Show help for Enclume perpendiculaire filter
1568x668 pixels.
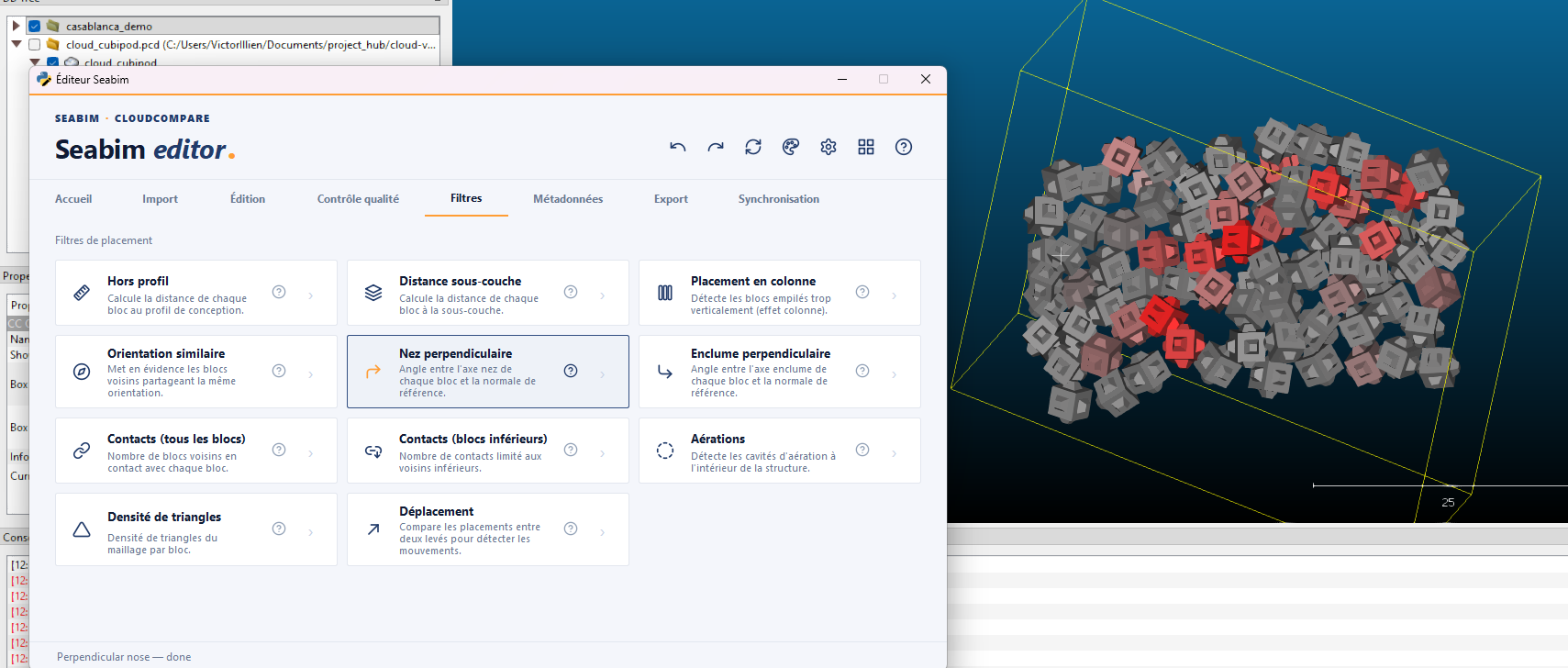point(862,371)
